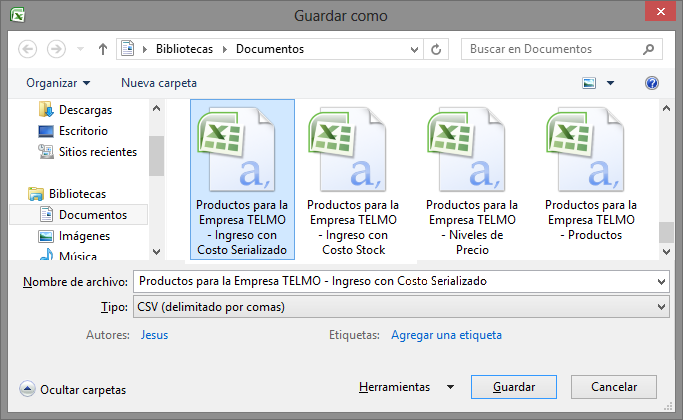Open the Tipo CSV file type dropdown

(x=401, y=307)
